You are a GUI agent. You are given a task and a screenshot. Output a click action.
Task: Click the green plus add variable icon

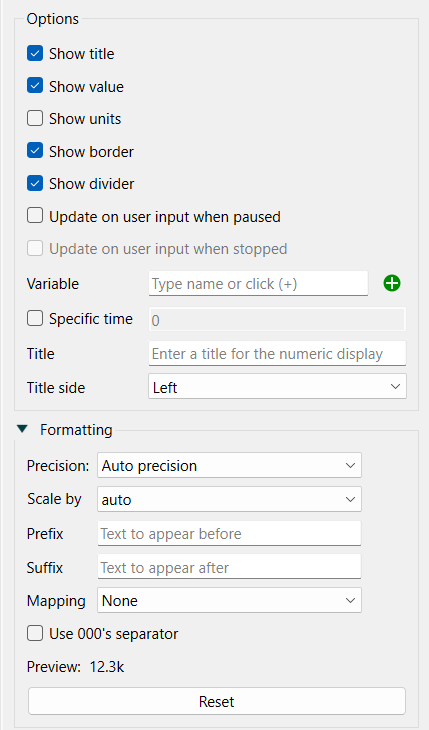(392, 283)
